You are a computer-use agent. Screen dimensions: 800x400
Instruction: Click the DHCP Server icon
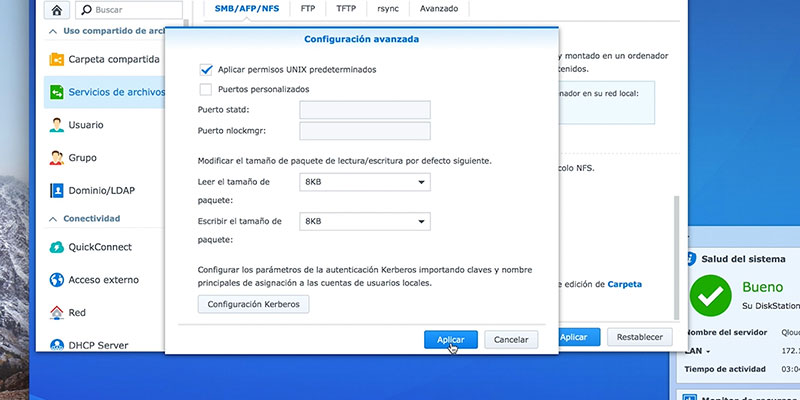tap(57, 345)
